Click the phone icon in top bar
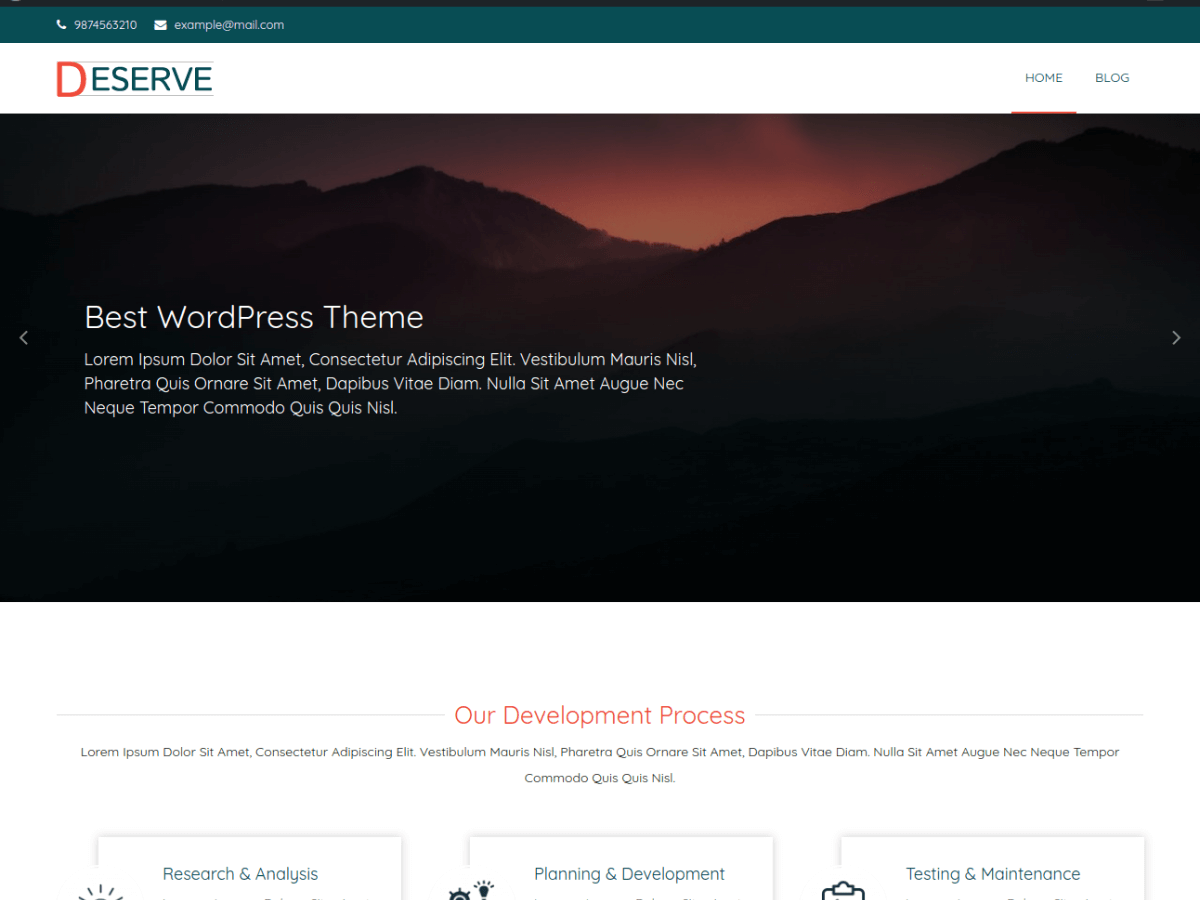The height and width of the screenshot is (900, 1200). pos(62,25)
